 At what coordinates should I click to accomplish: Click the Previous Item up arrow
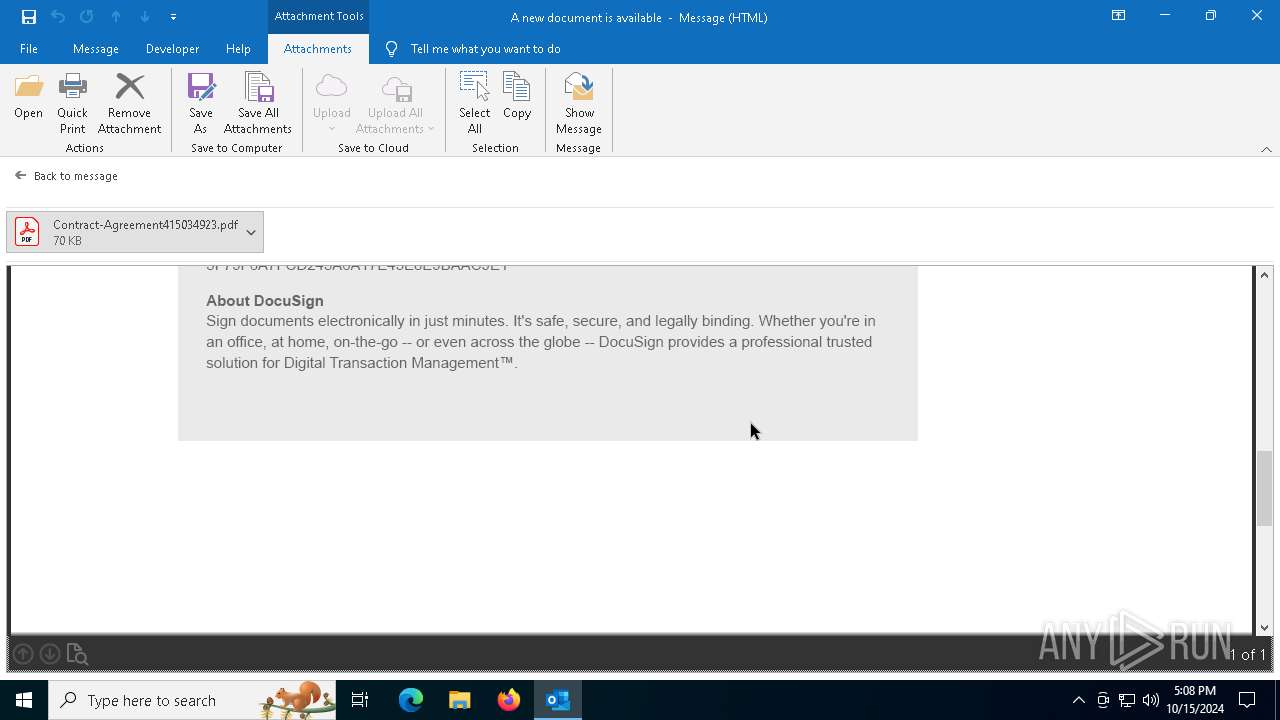116,17
